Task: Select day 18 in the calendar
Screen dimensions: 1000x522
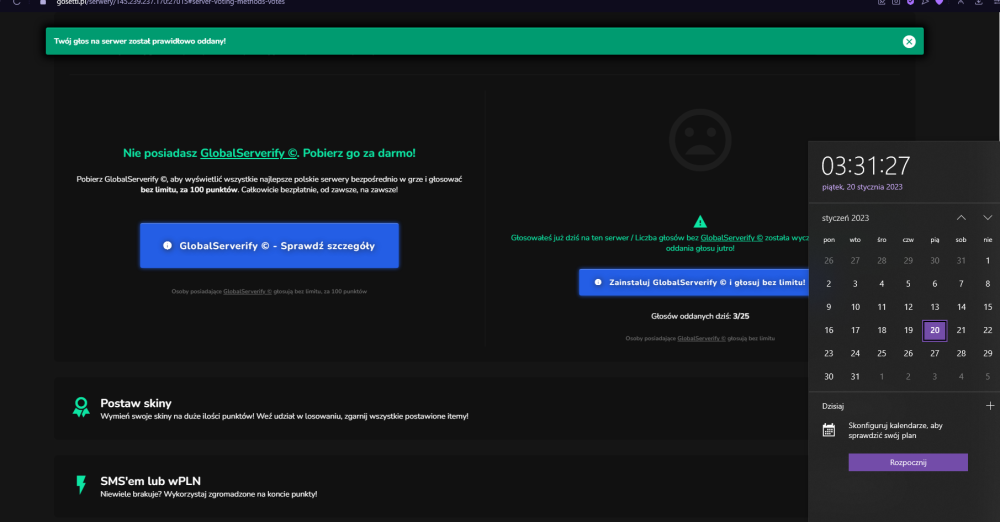Action: (x=881, y=330)
